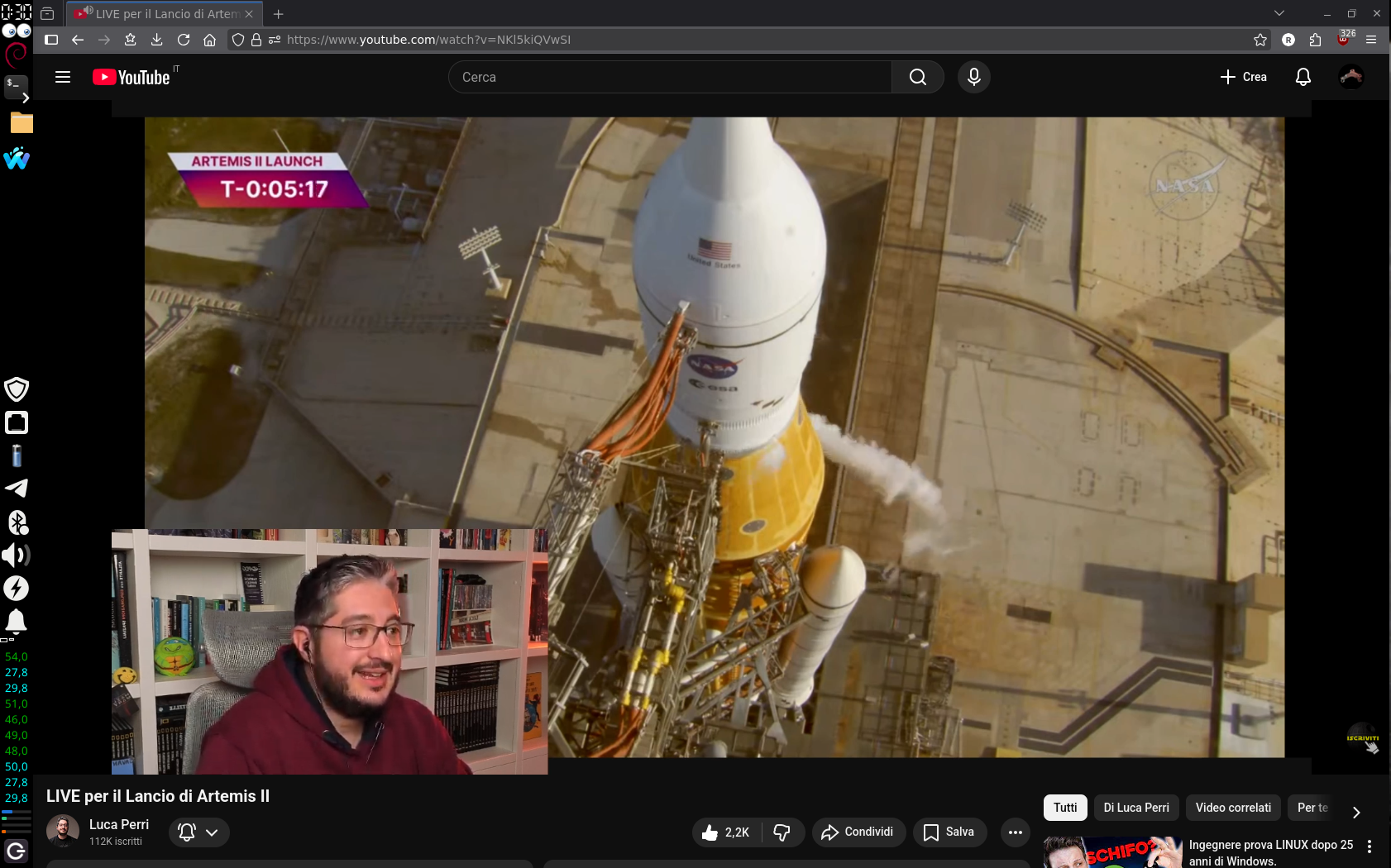Click the Cerca search input field
Image resolution: width=1391 pixels, height=868 pixels.
[x=670, y=77]
